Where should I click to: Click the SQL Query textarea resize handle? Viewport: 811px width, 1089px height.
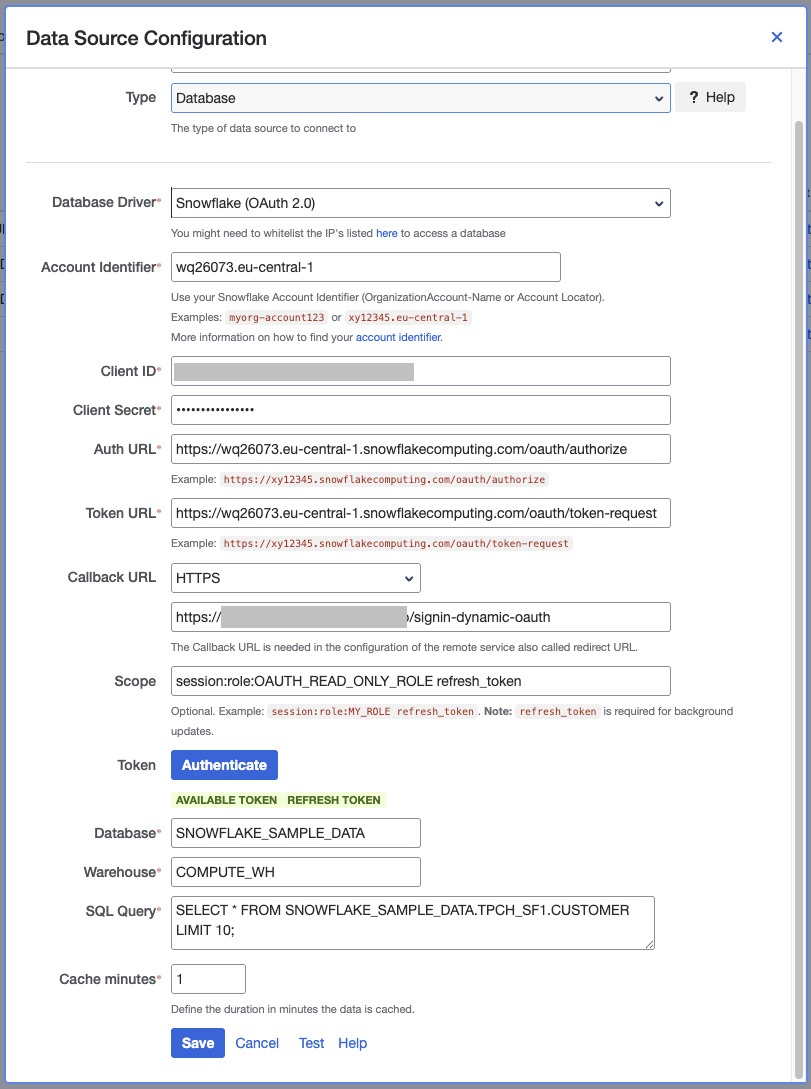tap(650, 945)
